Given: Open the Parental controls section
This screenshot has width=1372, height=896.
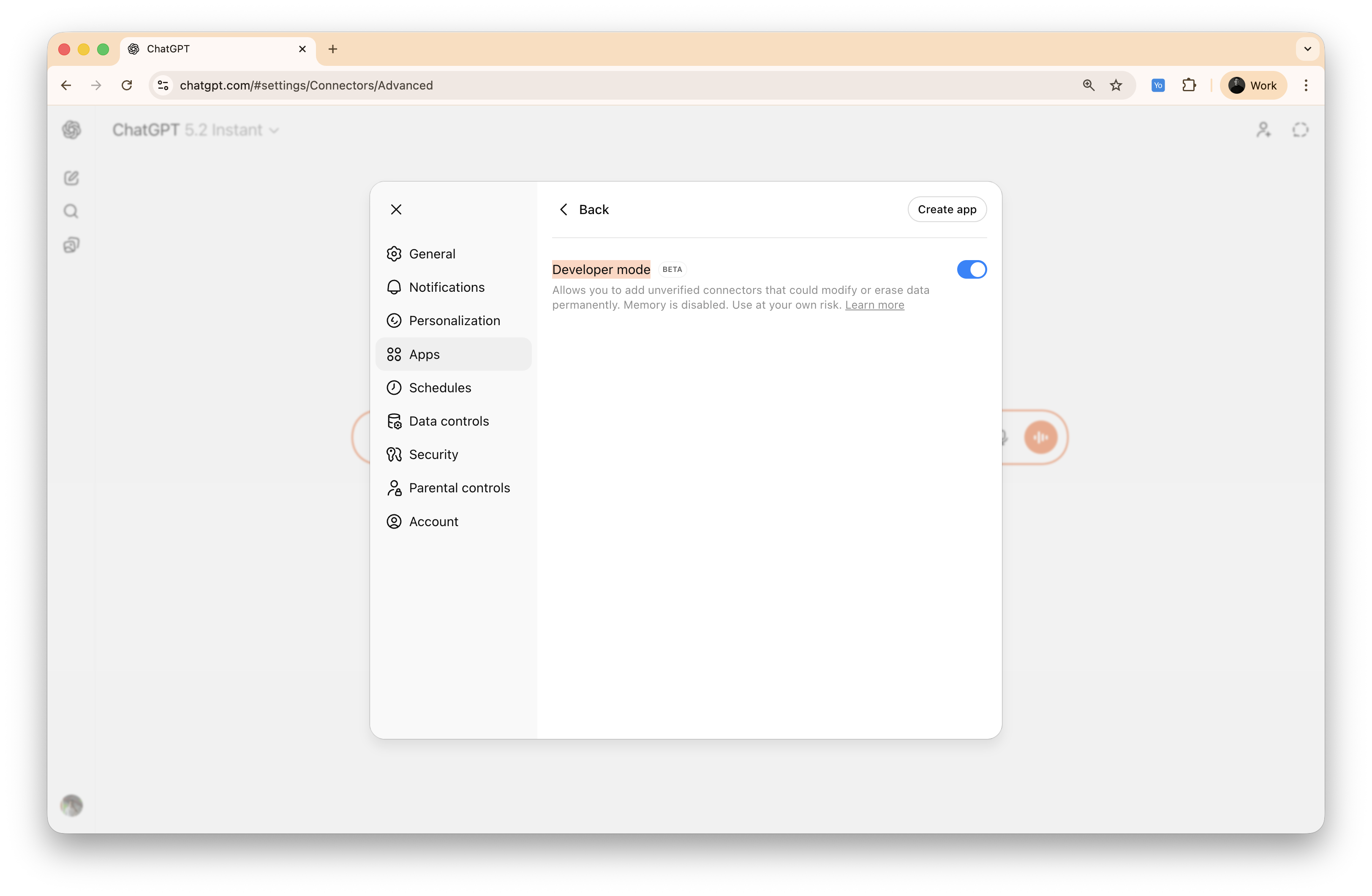Looking at the screenshot, I should pos(460,487).
